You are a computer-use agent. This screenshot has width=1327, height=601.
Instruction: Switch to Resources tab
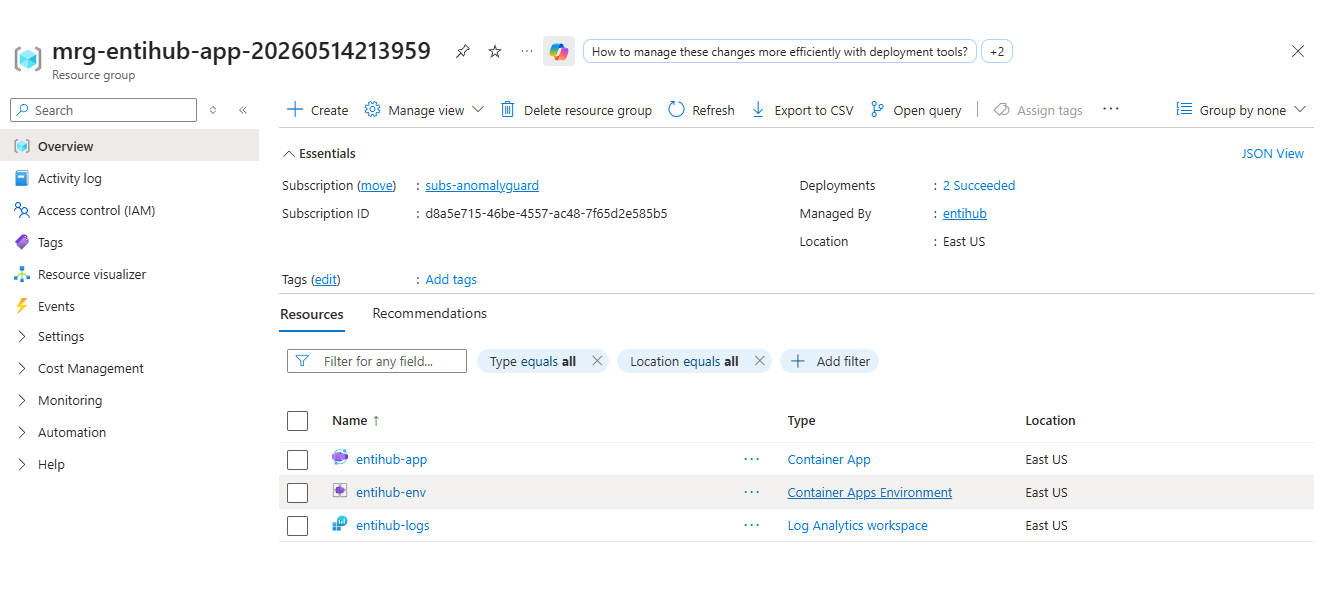click(x=312, y=314)
